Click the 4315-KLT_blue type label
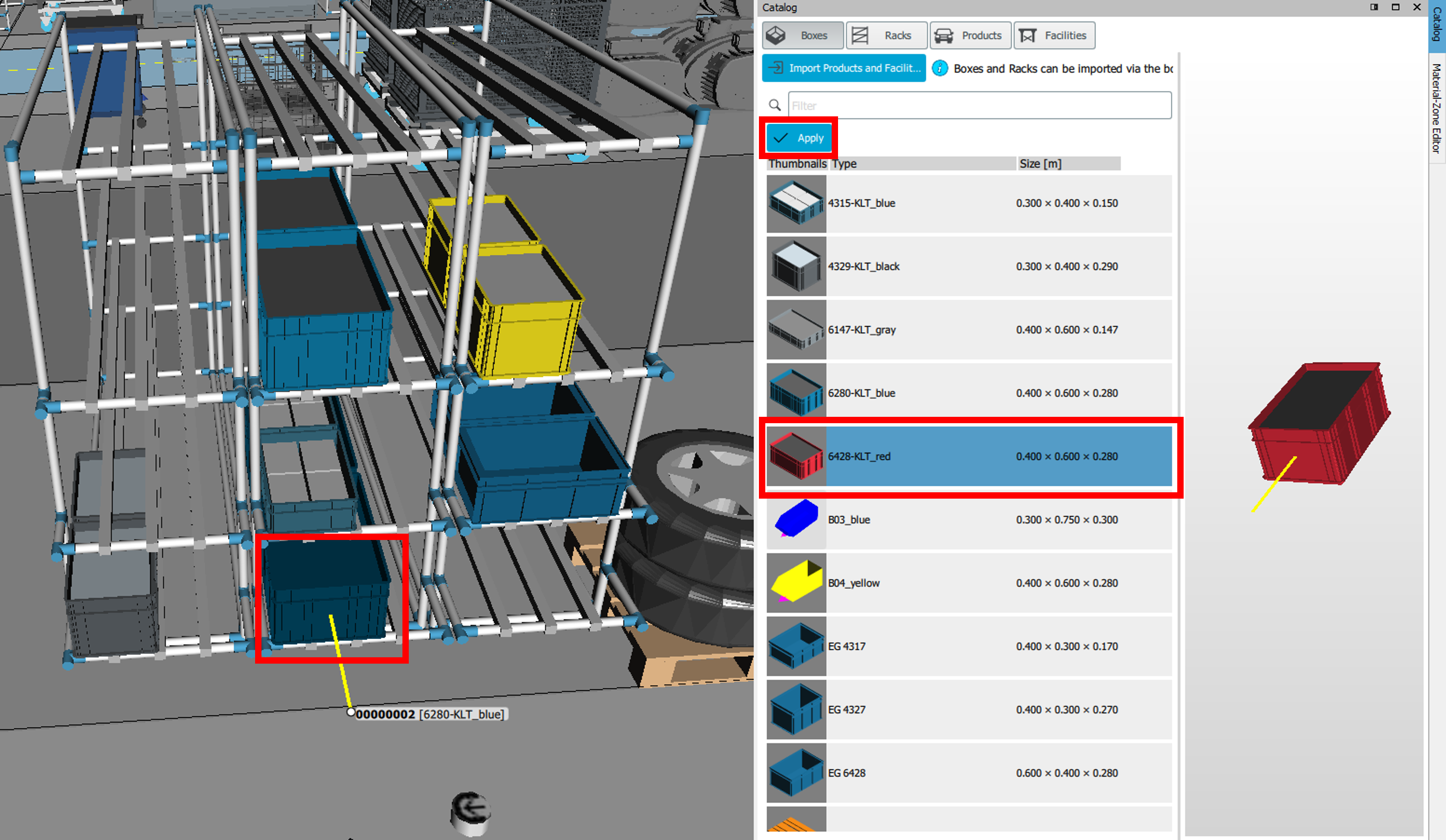This screenshot has width=1446, height=840. [x=861, y=203]
